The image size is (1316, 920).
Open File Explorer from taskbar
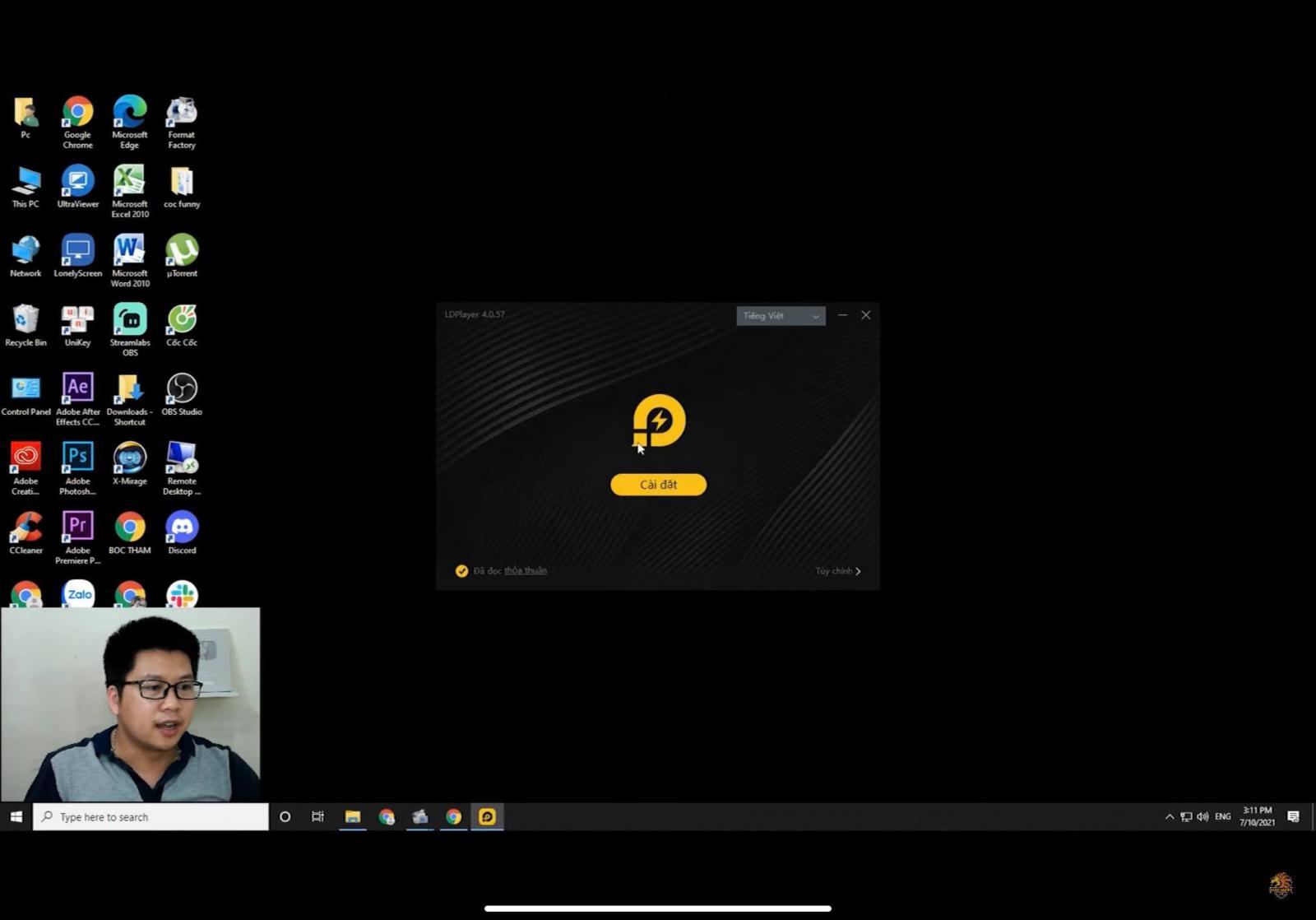[353, 816]
